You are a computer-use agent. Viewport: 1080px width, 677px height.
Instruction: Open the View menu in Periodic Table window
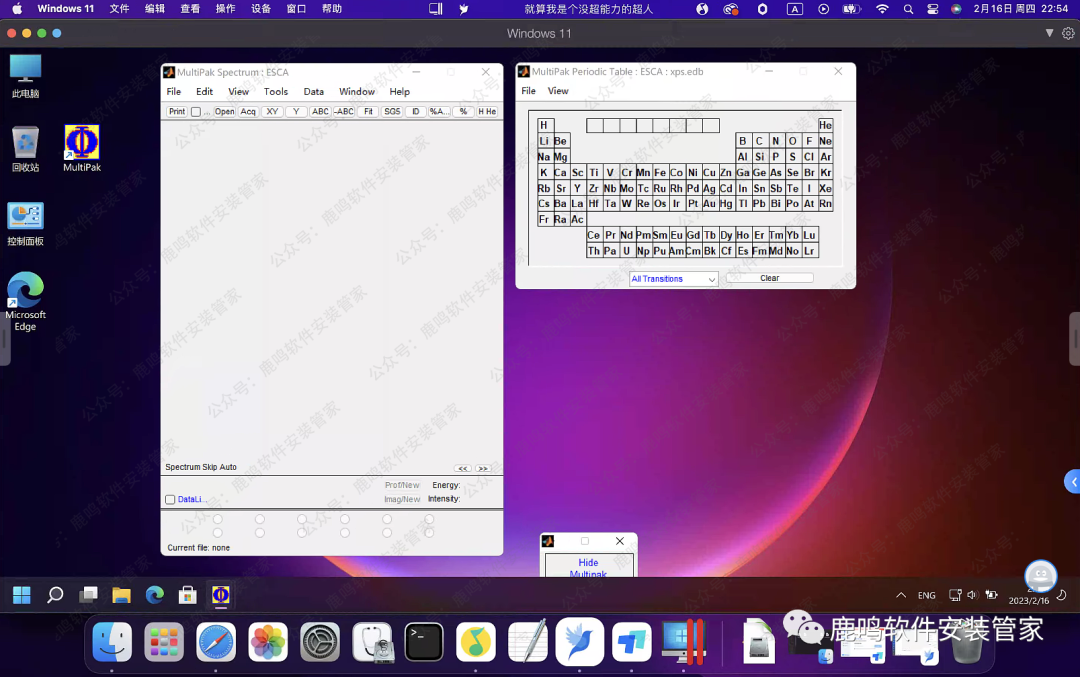click(x=558, y=91)
